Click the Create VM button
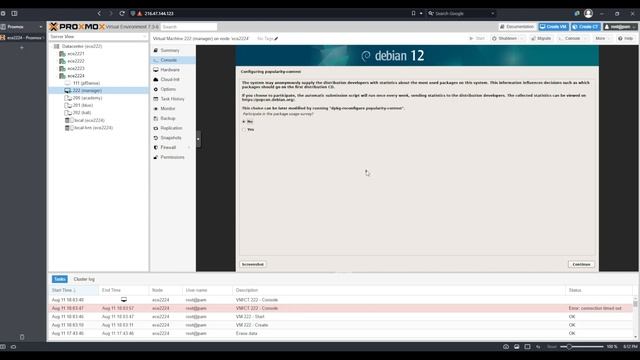The height and width of the screenshot is (360, 640). click(x=553, y=27)
